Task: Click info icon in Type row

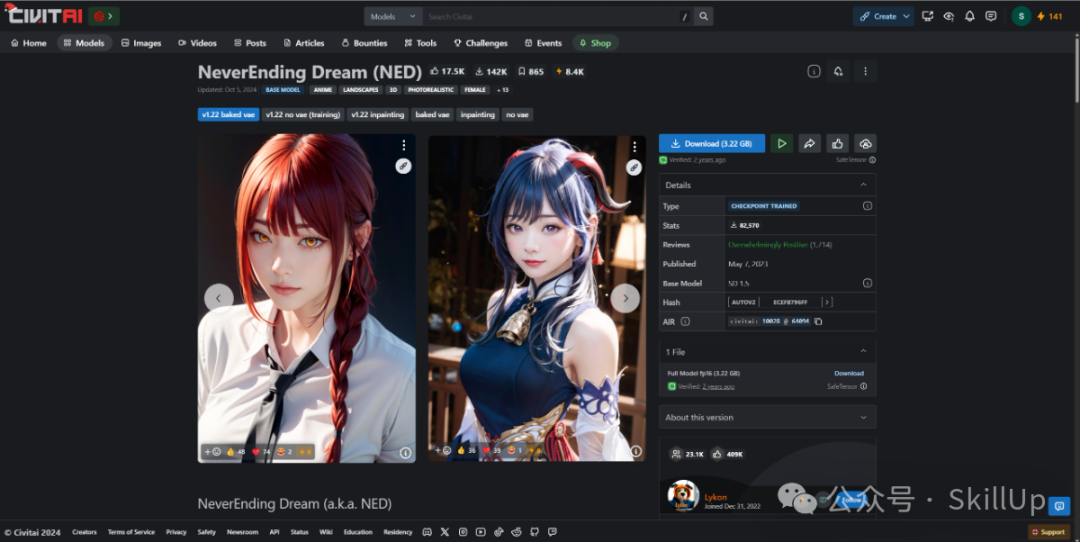Action: coord(867,206)
